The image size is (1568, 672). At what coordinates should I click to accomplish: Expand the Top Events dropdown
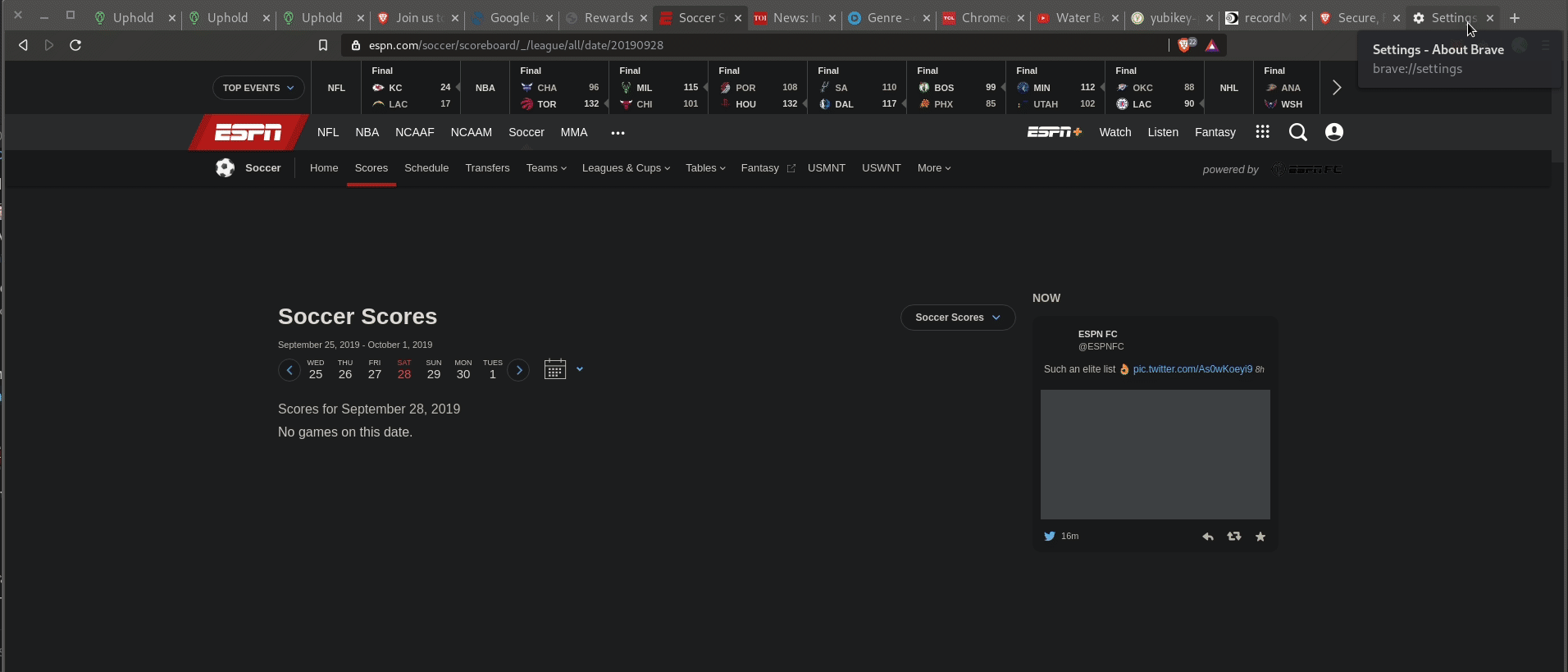[x=258, y=88]
